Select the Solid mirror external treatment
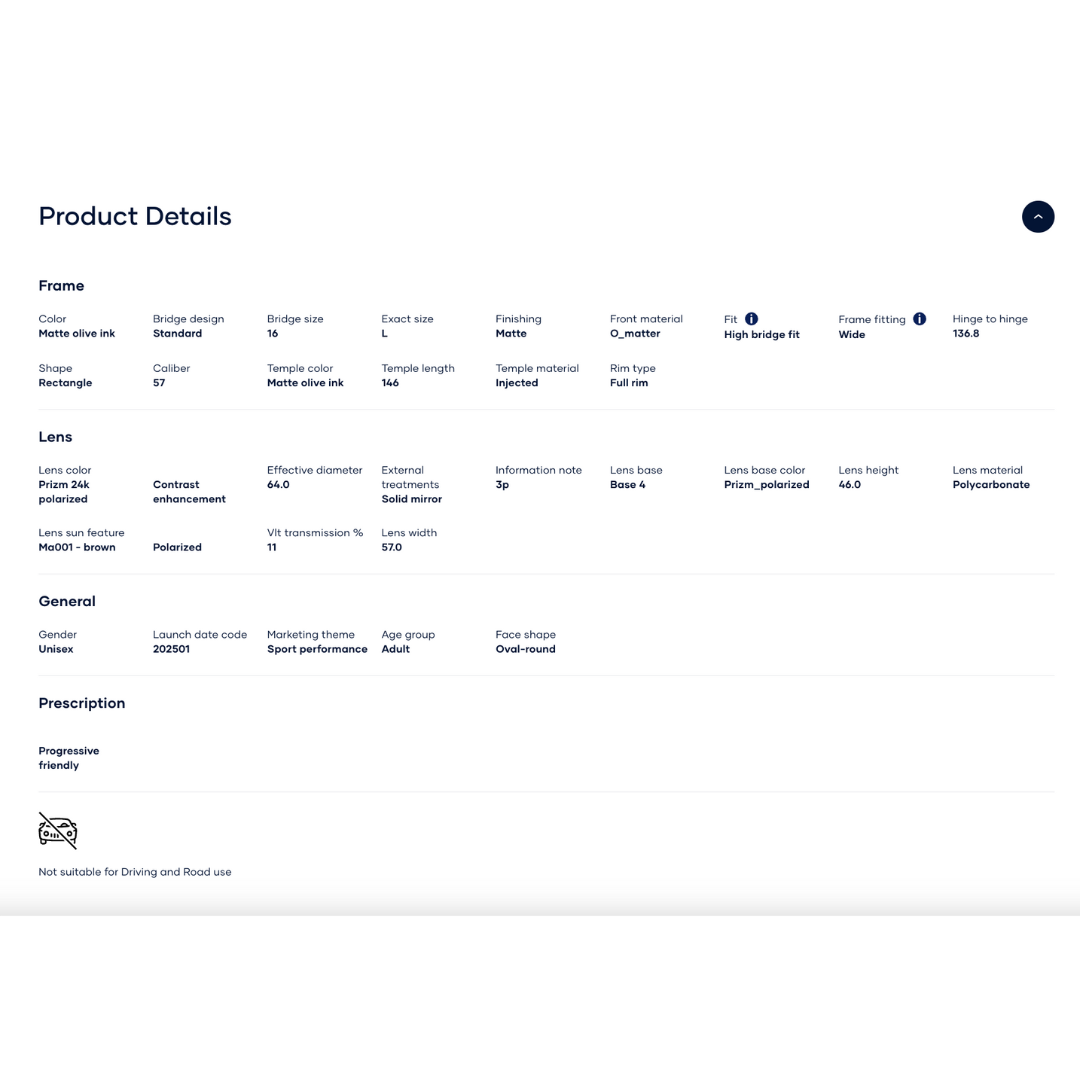The height and width of the screenshot is (1080, 1080). [x=411, y=499]
